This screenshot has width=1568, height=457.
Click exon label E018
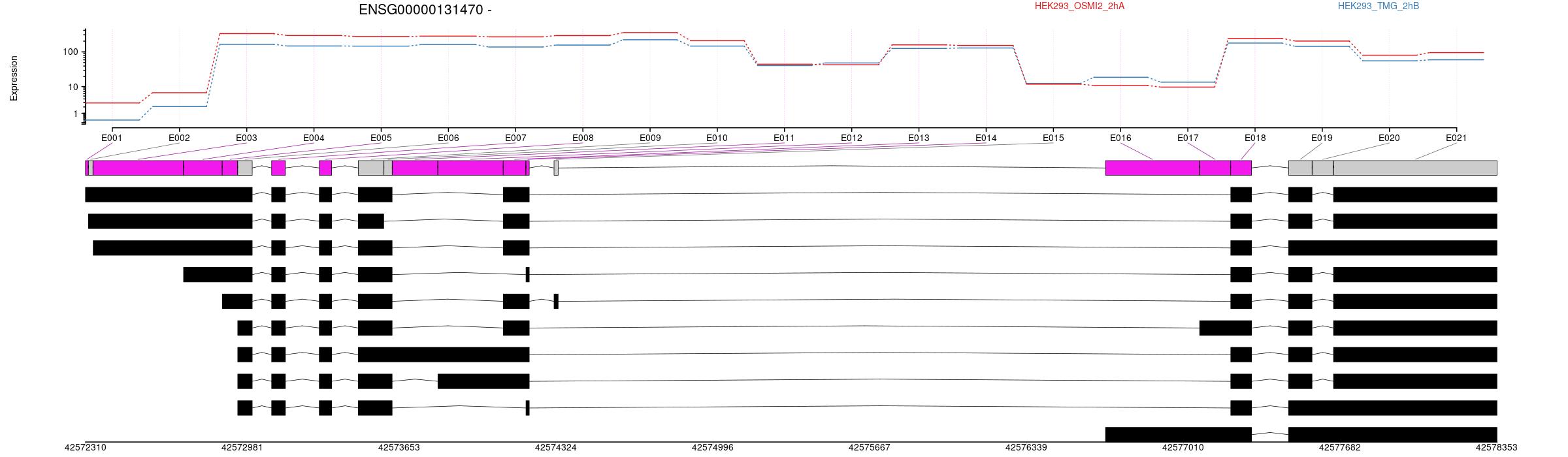(x=1255, y=138)
